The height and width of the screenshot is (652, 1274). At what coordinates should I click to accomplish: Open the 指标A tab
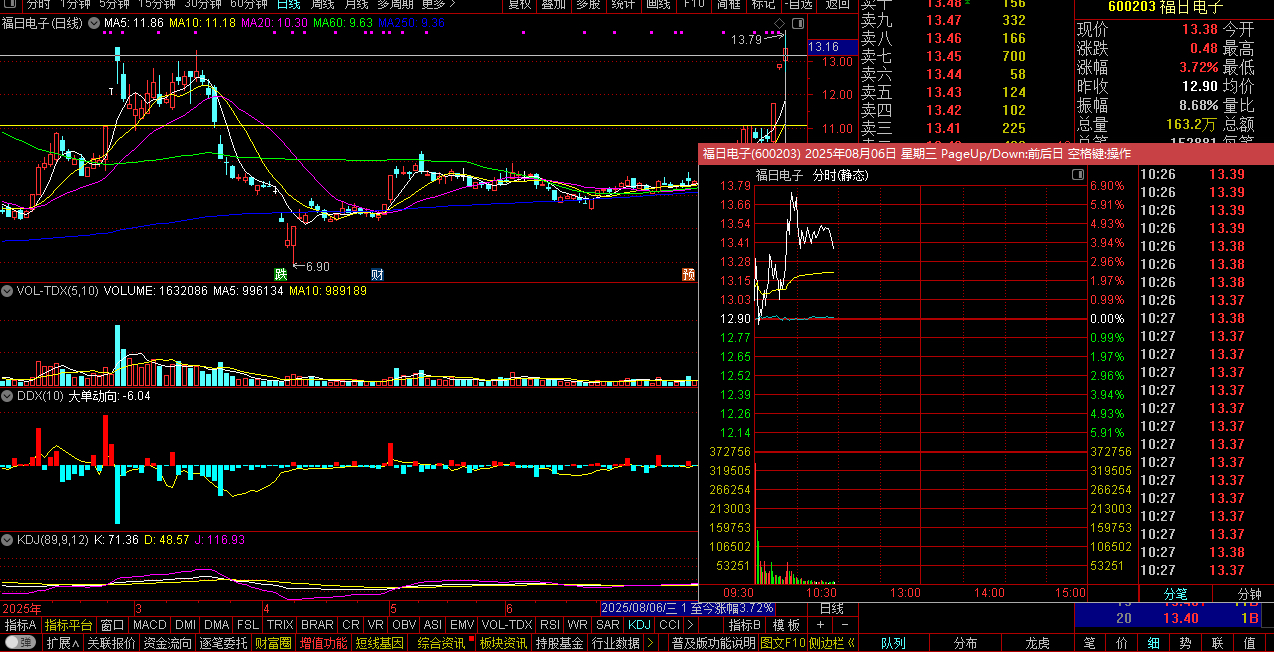point(20,625)
